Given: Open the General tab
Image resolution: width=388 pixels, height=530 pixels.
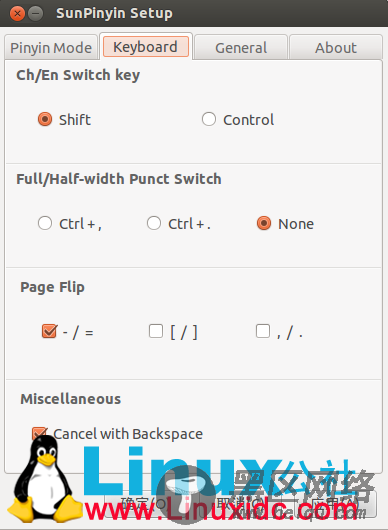Looking at the screenshot, I should coord(241,48).
